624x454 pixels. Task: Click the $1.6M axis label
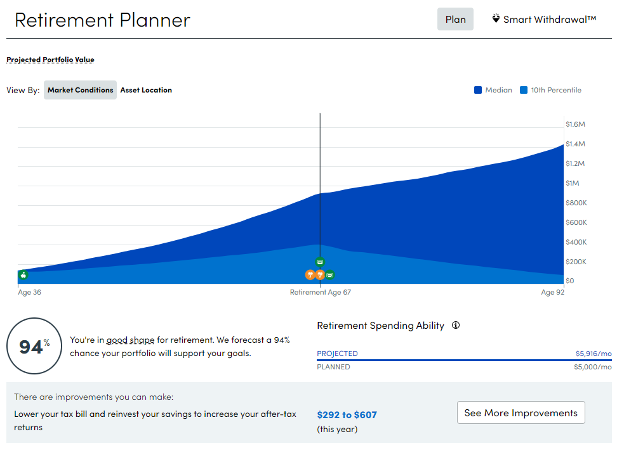tap(575, 125)
